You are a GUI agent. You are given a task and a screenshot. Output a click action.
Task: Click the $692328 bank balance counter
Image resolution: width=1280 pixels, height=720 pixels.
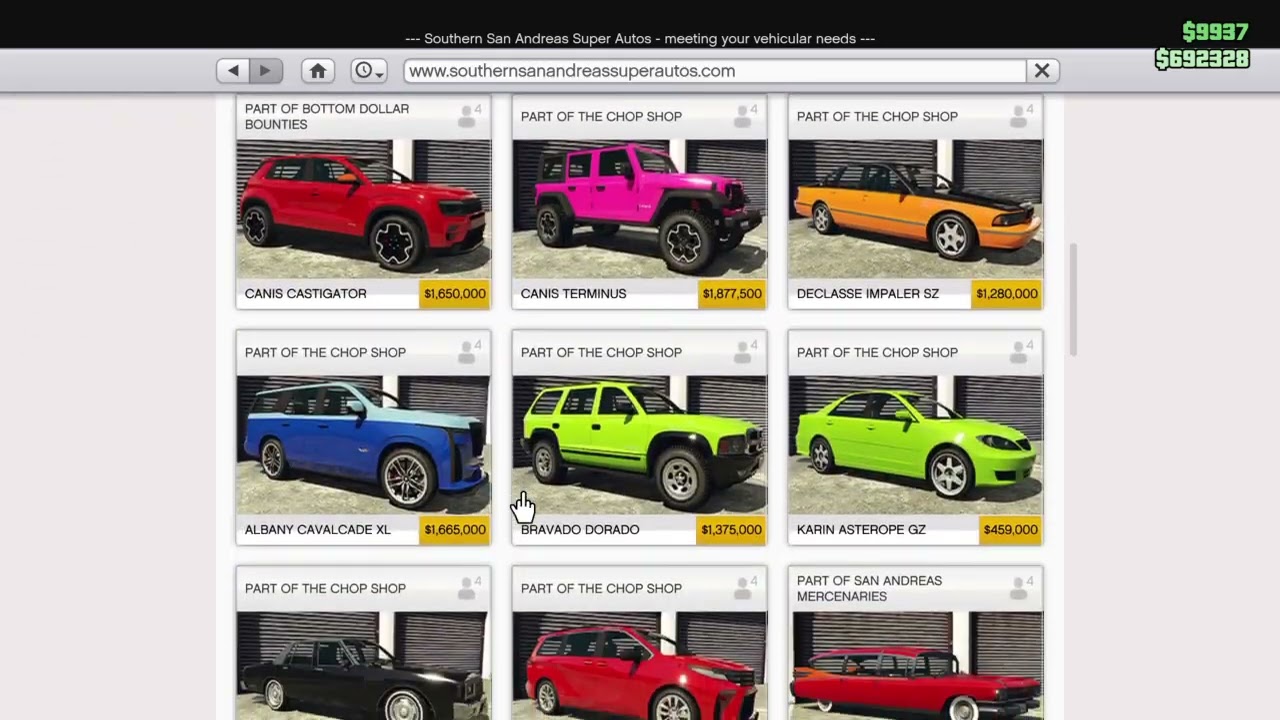pyautogui.click(x=1202, y=59)
